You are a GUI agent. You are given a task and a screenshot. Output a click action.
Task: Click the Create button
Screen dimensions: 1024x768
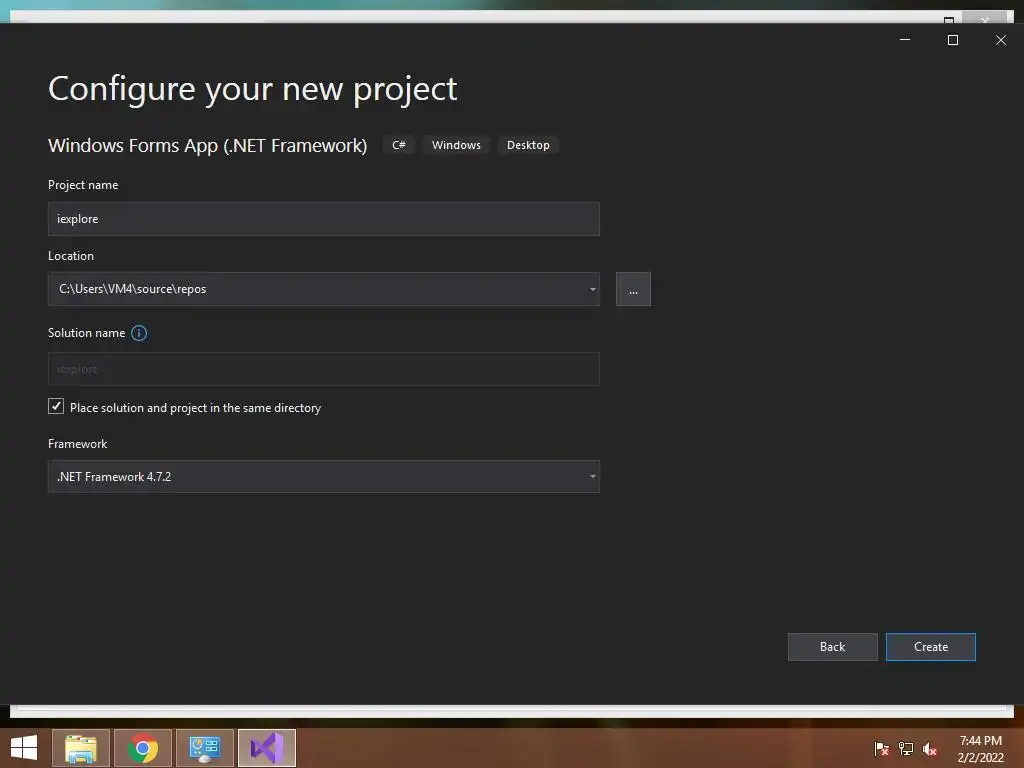(931, 647)
